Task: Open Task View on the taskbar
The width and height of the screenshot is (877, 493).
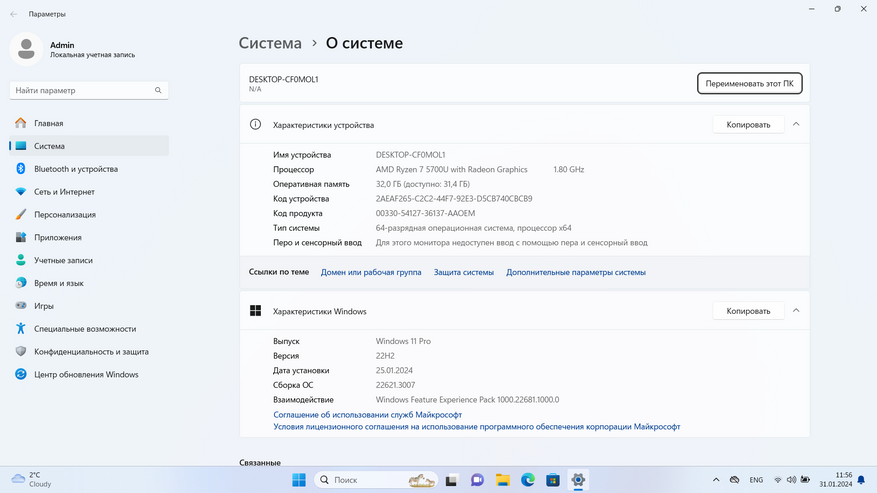Action: pos(451,480)
